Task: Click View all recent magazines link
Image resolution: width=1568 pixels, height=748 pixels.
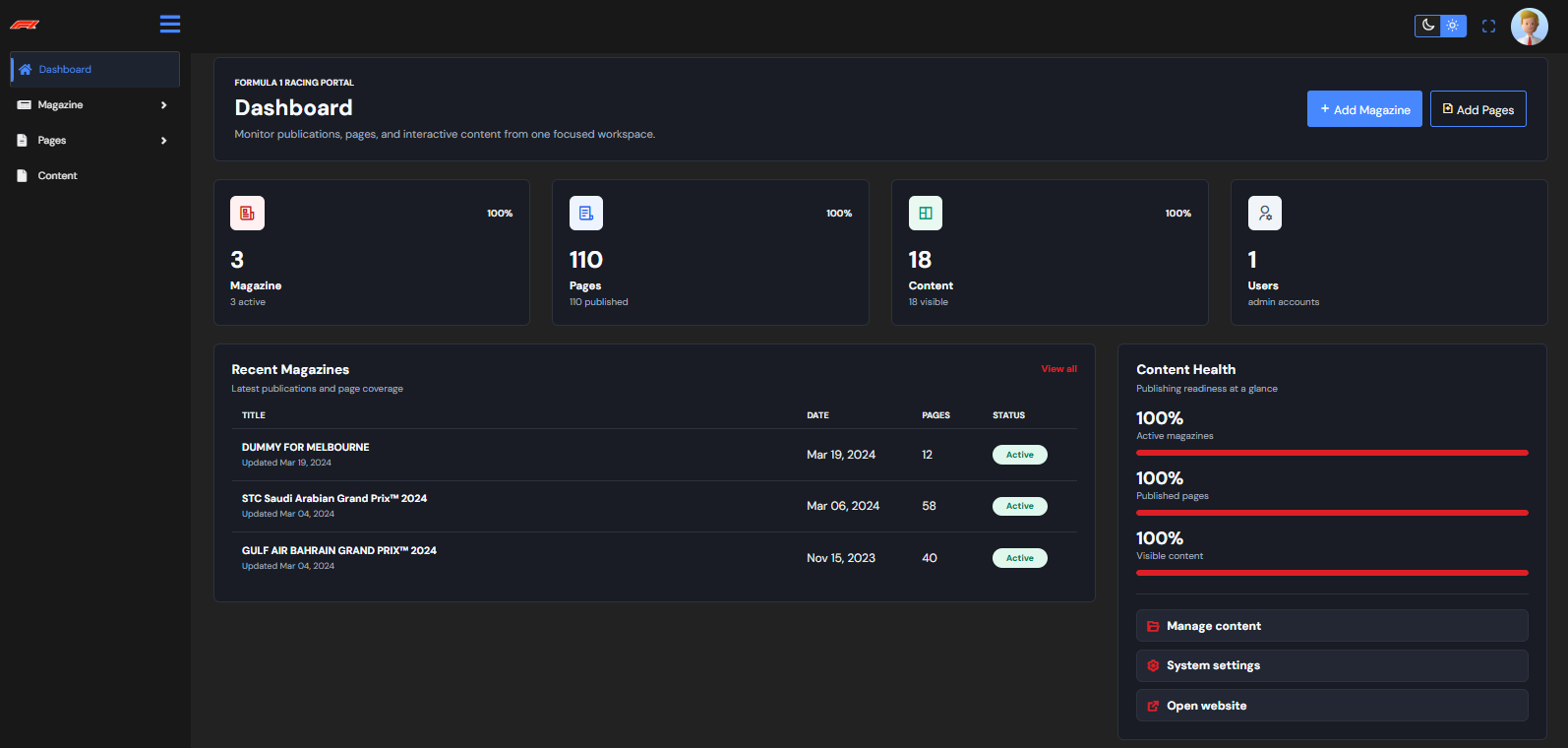Action: click(x=1059, y=369)
